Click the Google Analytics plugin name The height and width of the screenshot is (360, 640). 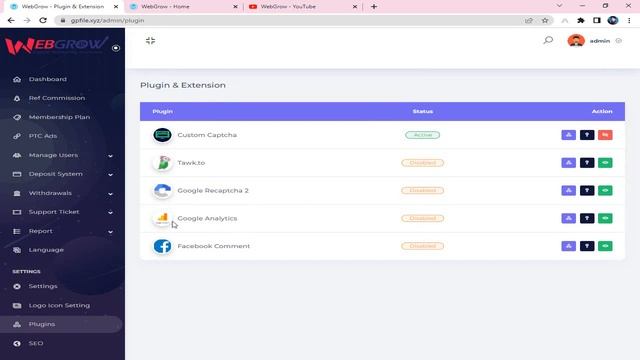point(207,218)
